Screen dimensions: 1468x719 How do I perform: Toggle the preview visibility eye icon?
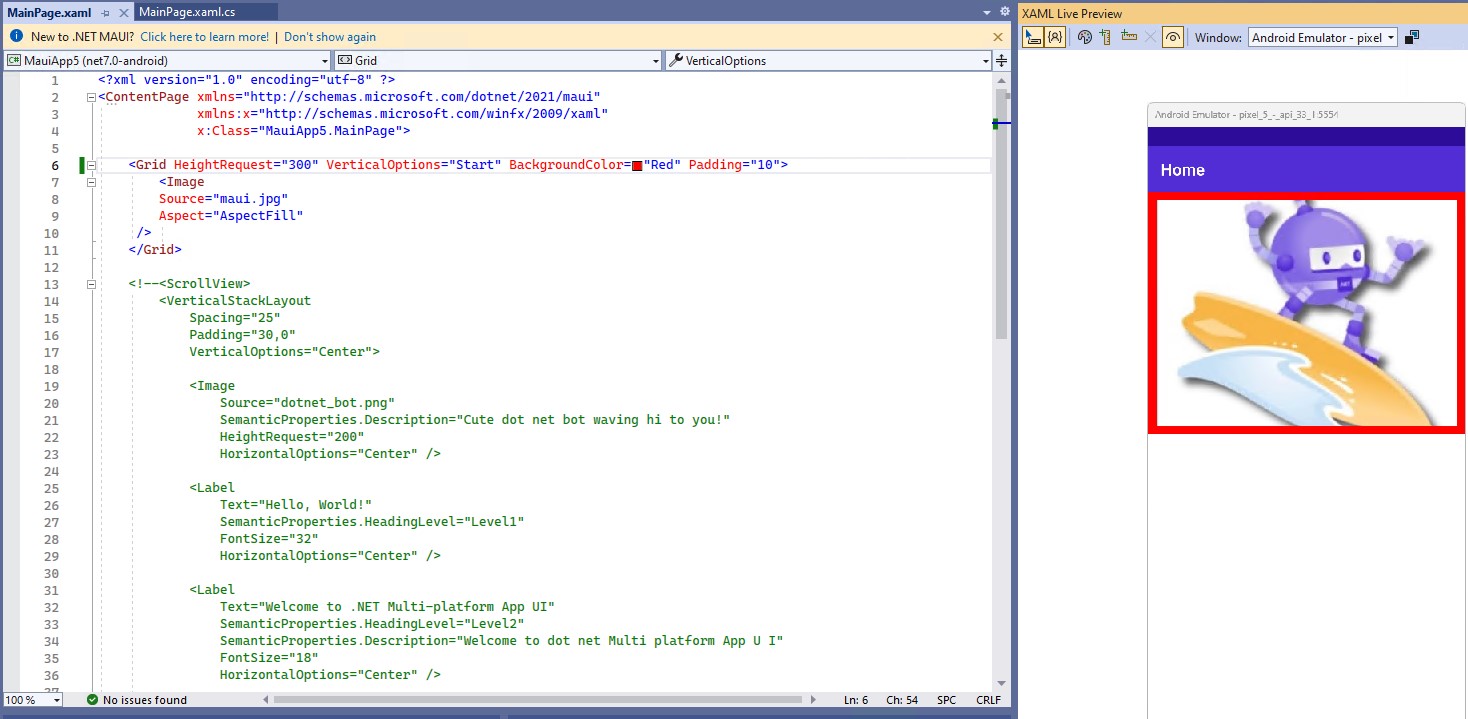(x=1172, y=37)
